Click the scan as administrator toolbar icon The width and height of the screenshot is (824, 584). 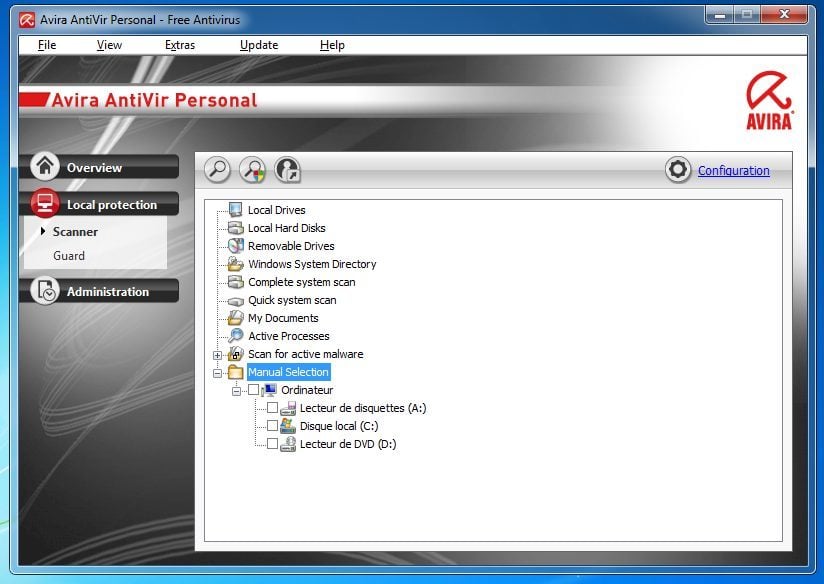(x=252, y=170)
